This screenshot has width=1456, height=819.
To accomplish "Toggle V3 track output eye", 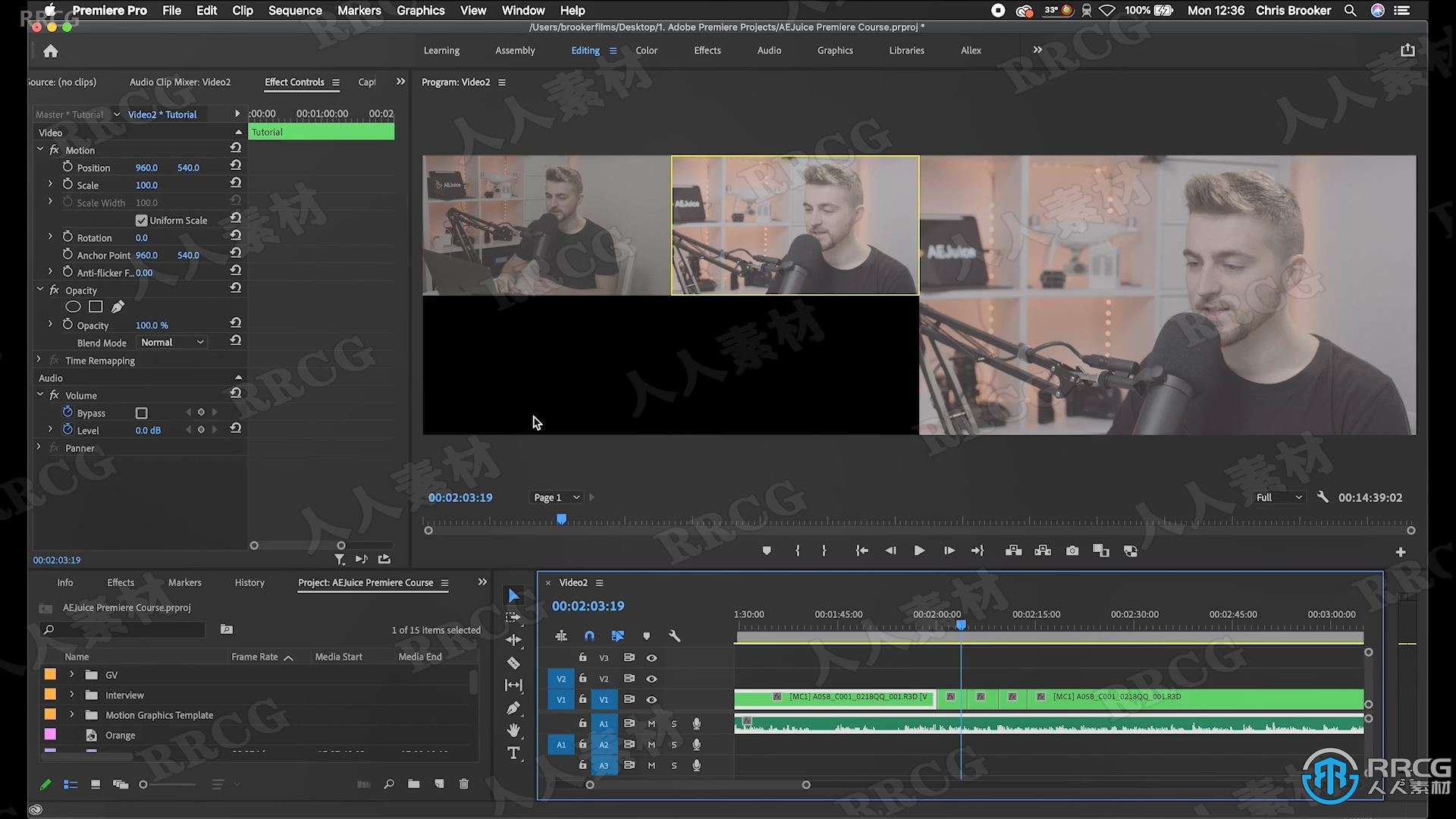I will tap(651, 658).
